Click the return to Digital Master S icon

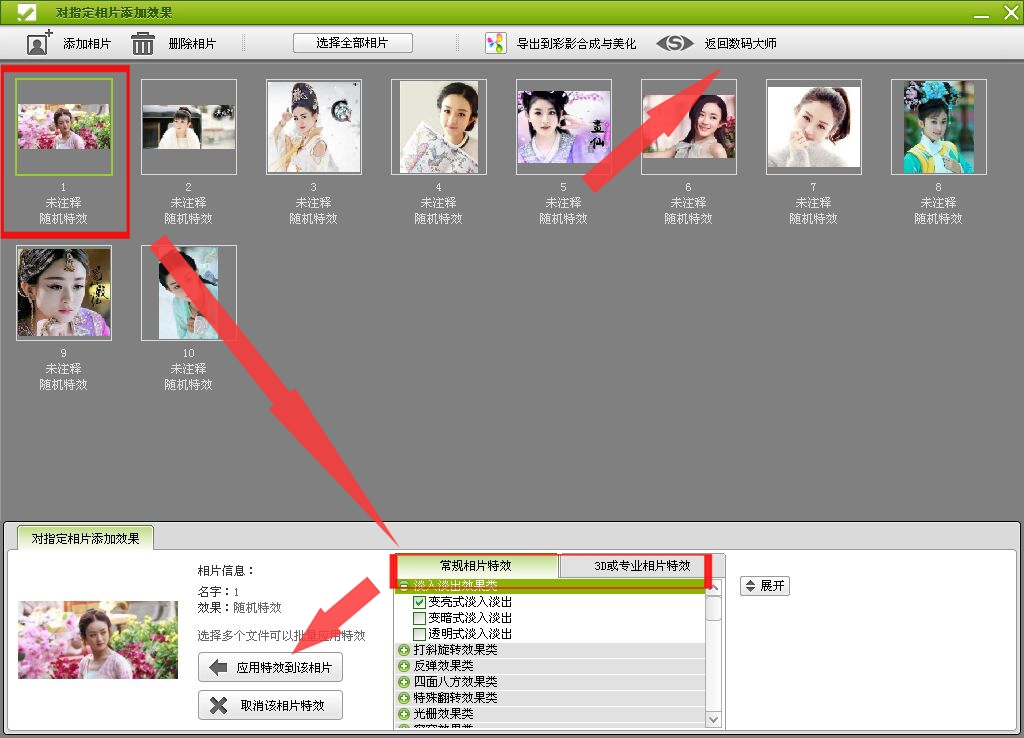tap(675, 43)
